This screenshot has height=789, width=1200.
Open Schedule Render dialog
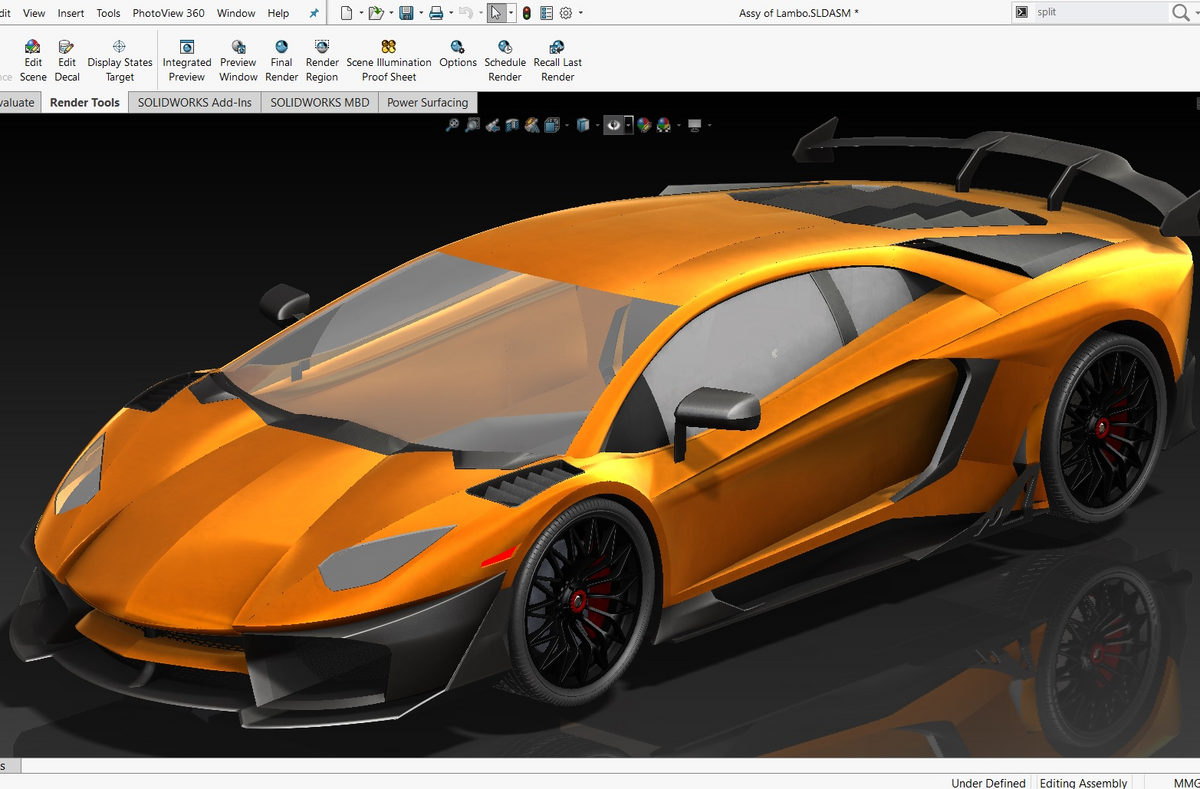(505, 61)
